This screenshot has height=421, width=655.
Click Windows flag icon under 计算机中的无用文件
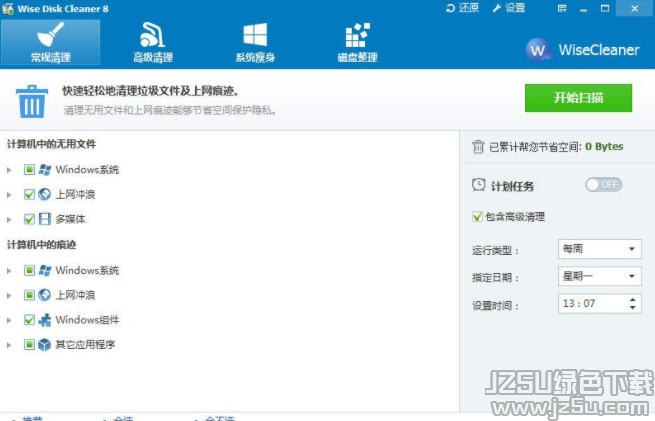45,170
